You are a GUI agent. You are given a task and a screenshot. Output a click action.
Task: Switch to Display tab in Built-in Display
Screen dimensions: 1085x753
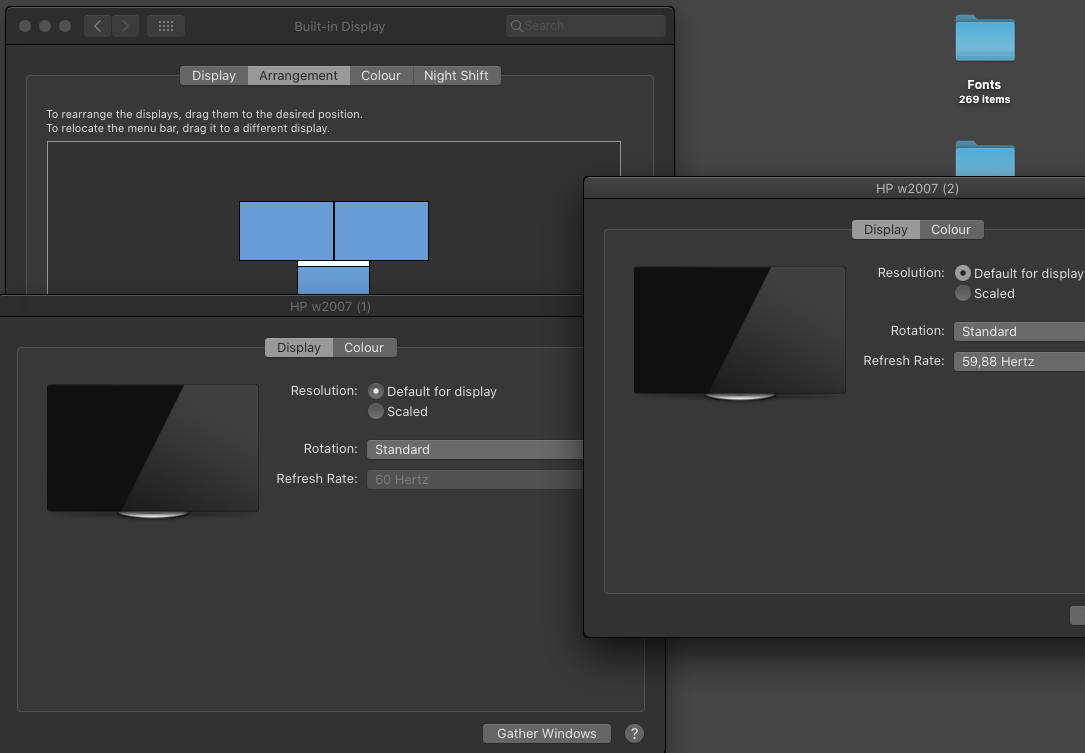pos(214,75)
